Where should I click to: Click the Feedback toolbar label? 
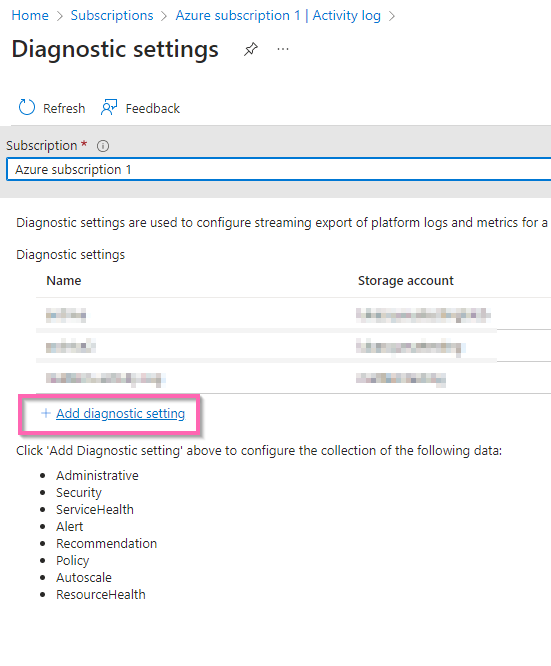tap(153, 109)
